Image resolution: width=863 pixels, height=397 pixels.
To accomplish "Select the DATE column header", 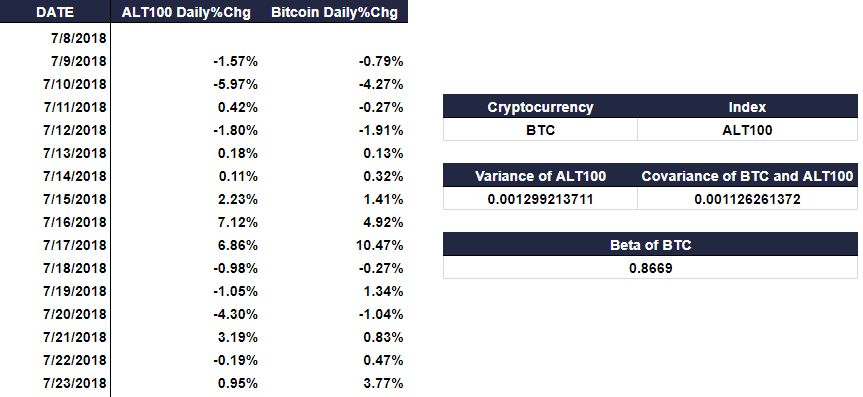I will [x=55, y=12].
